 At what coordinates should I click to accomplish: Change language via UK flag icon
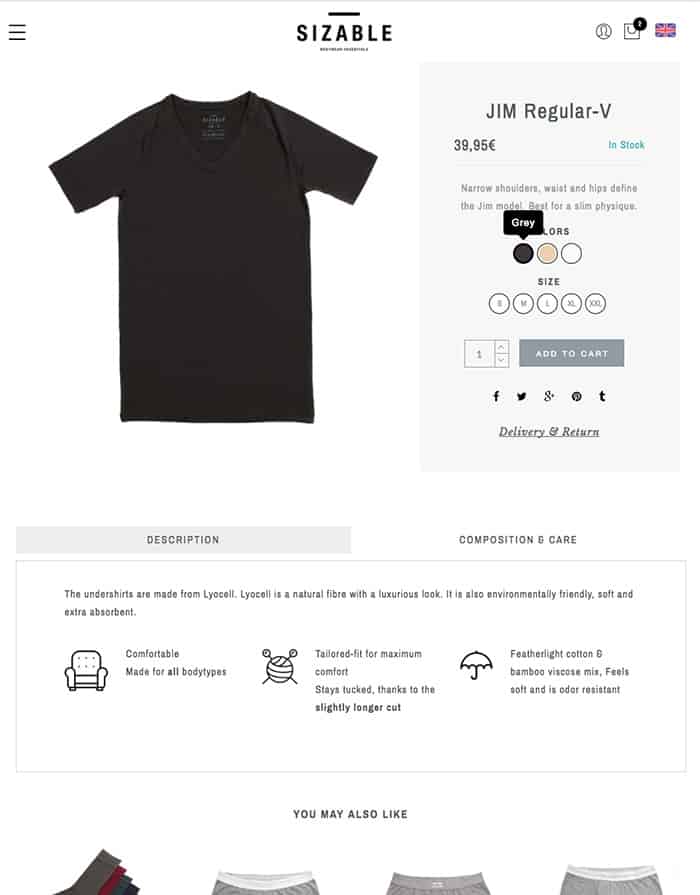pos(665,30)
